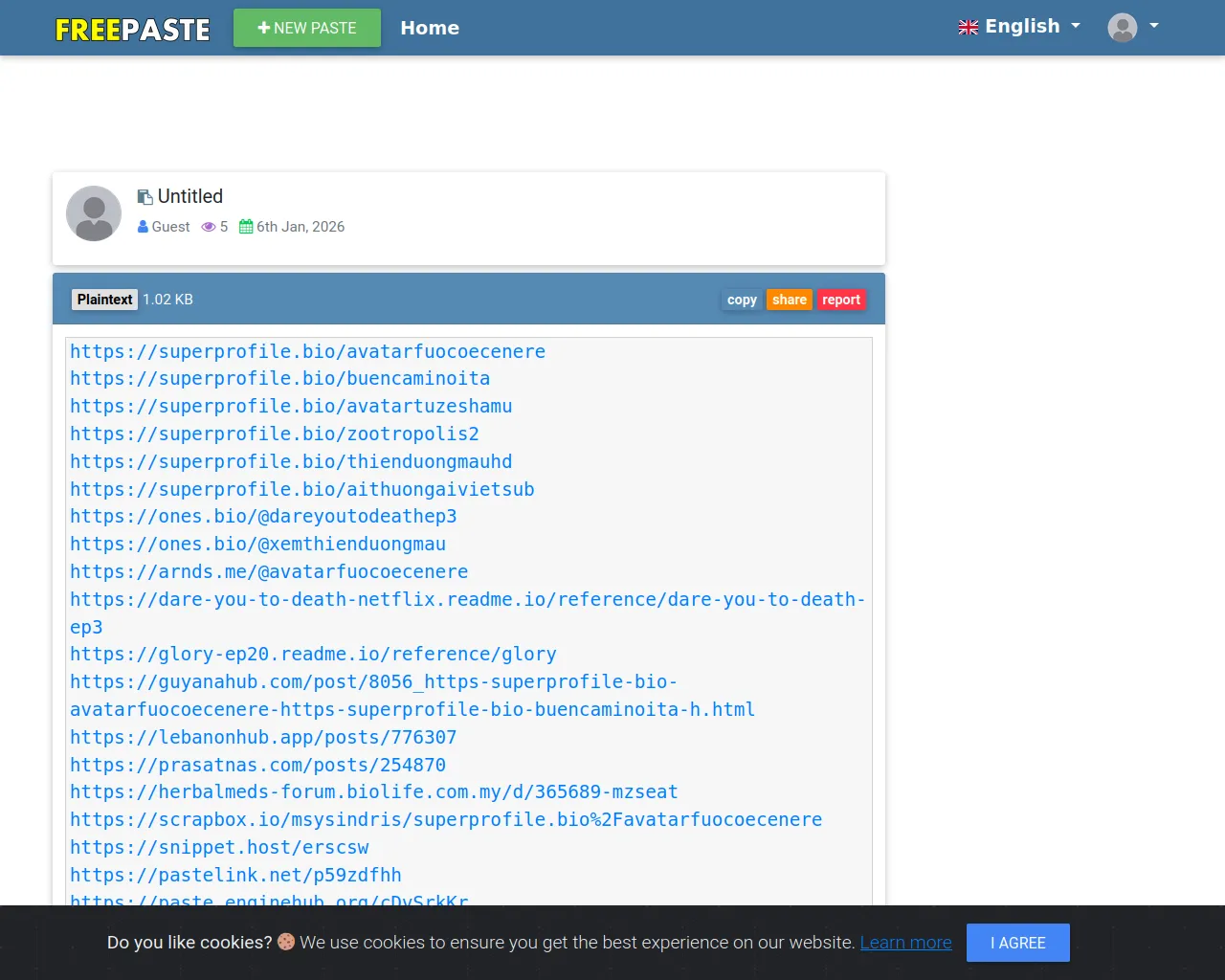Click the blue Guest user icon

point(143,227)
